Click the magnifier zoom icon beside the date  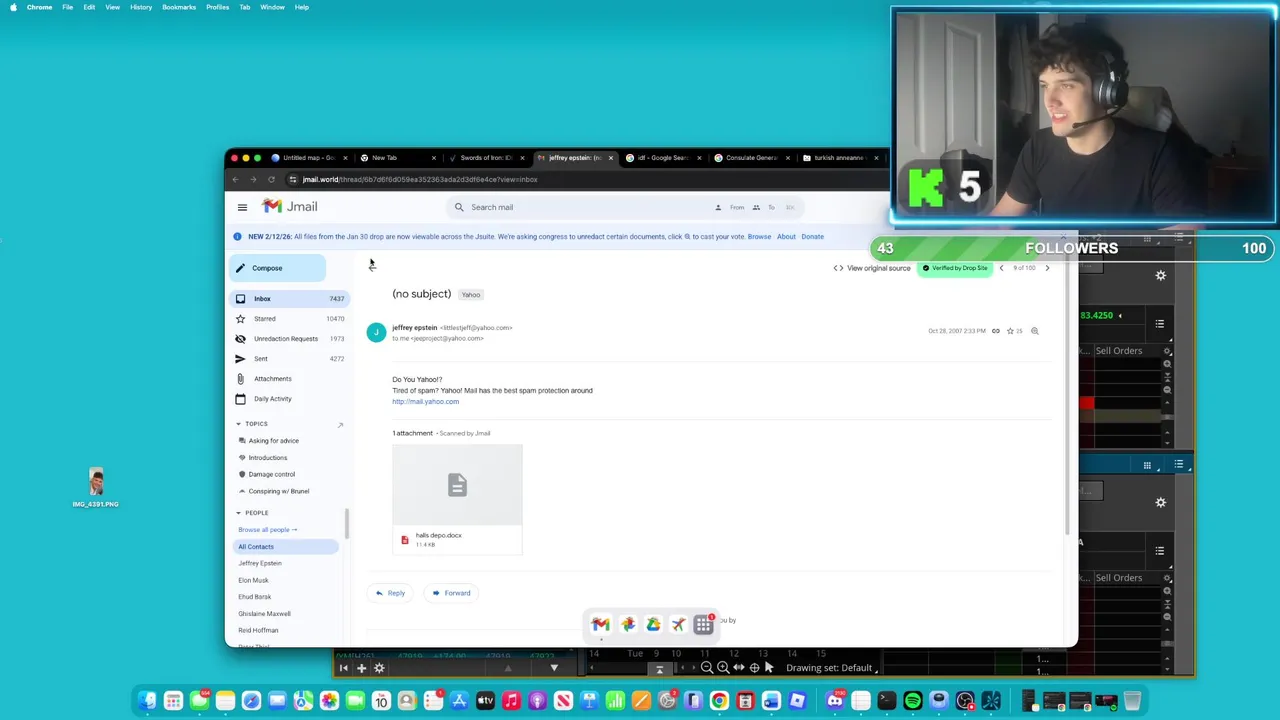(x=1034, y=331)
